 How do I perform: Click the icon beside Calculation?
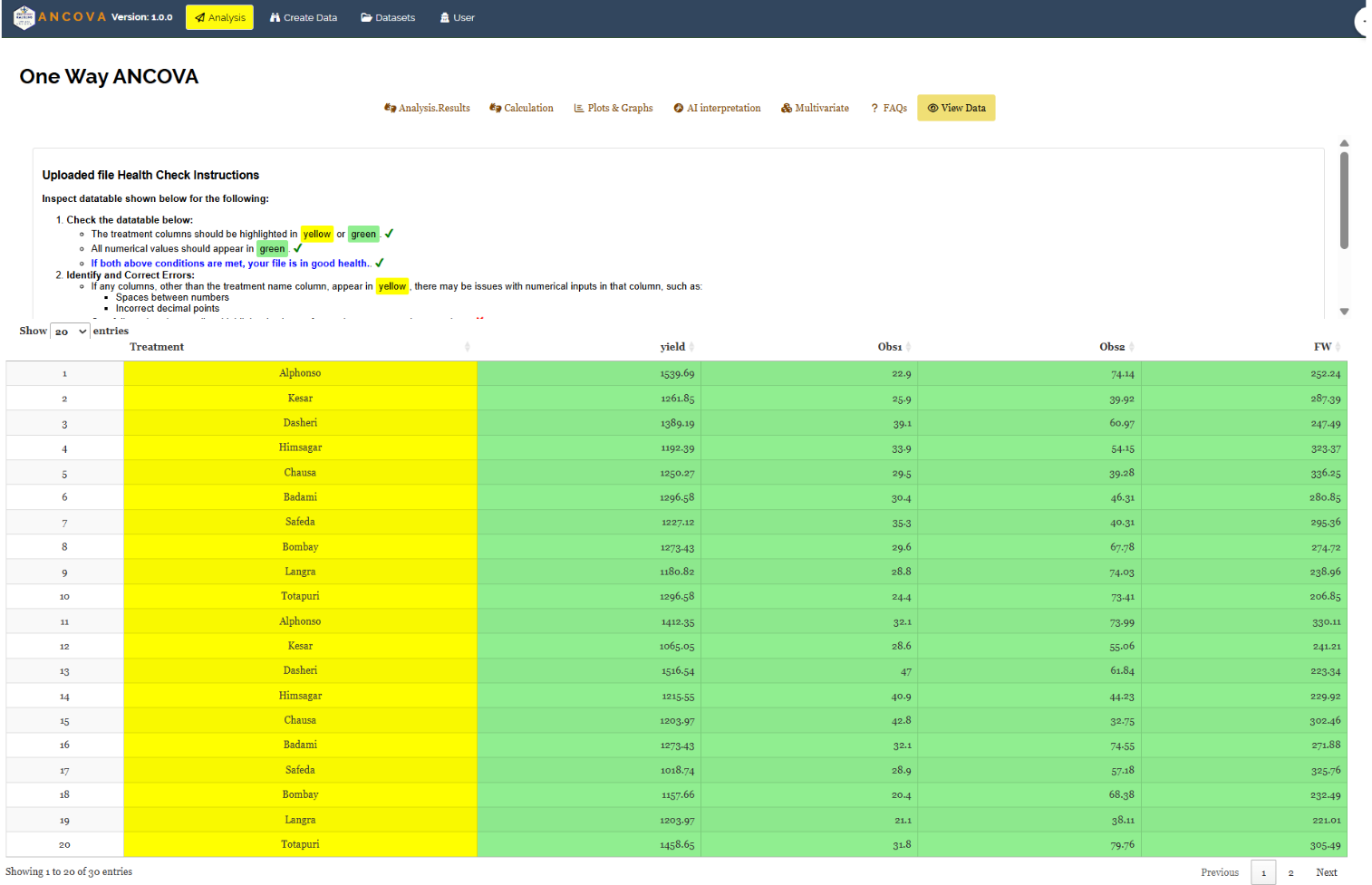click(495, 108)
